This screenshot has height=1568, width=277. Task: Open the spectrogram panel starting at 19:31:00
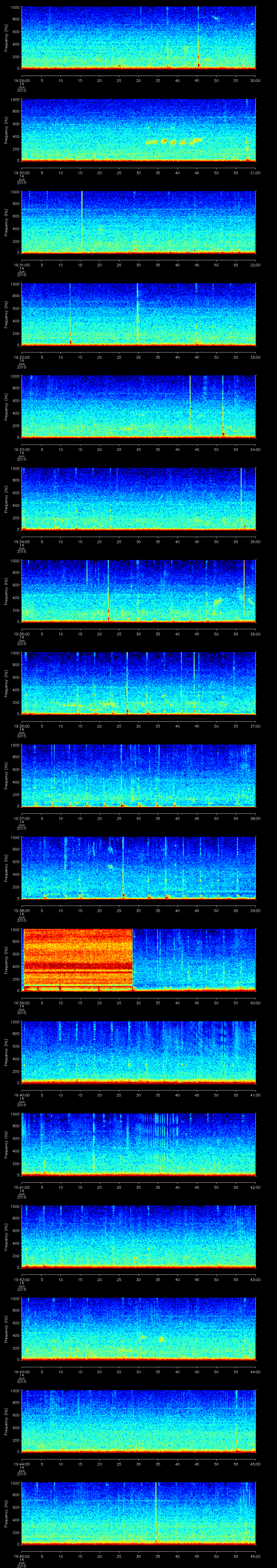139,222
